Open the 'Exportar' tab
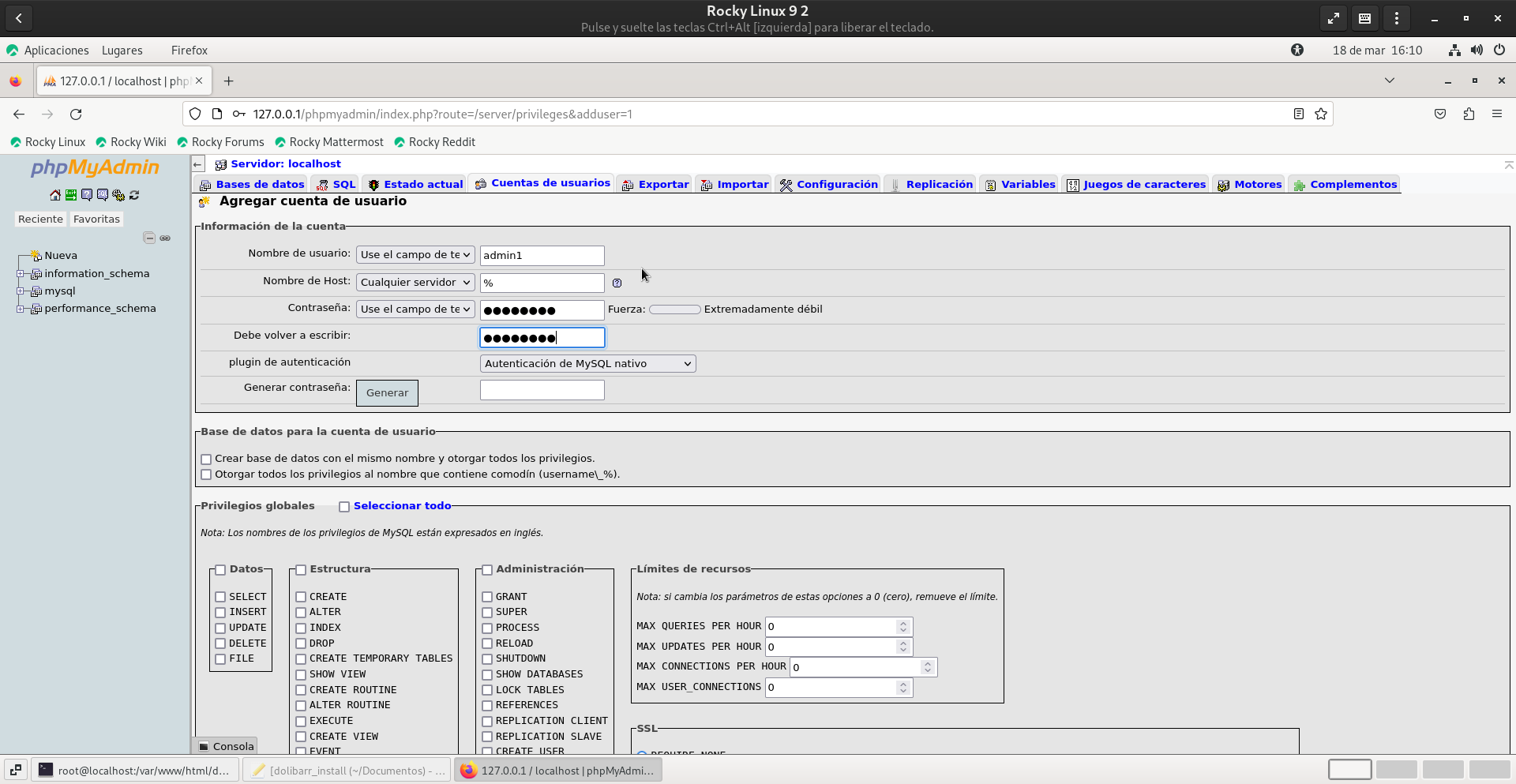Viewport: 1516px width, 784px height. coord(662,185)
